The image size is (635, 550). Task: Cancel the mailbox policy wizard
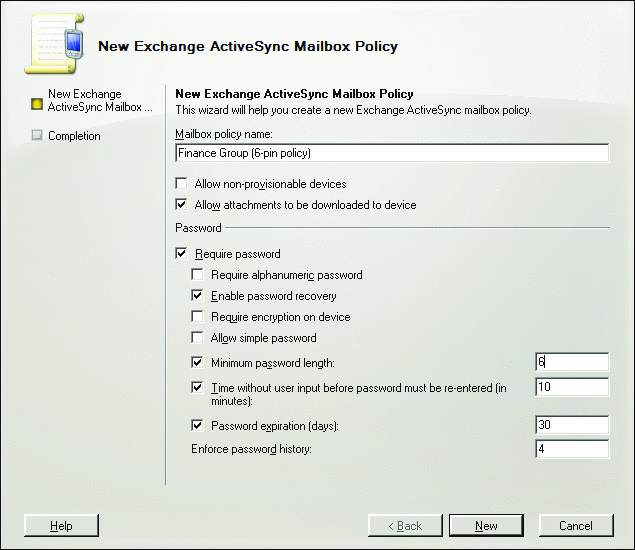click(576, 526)
